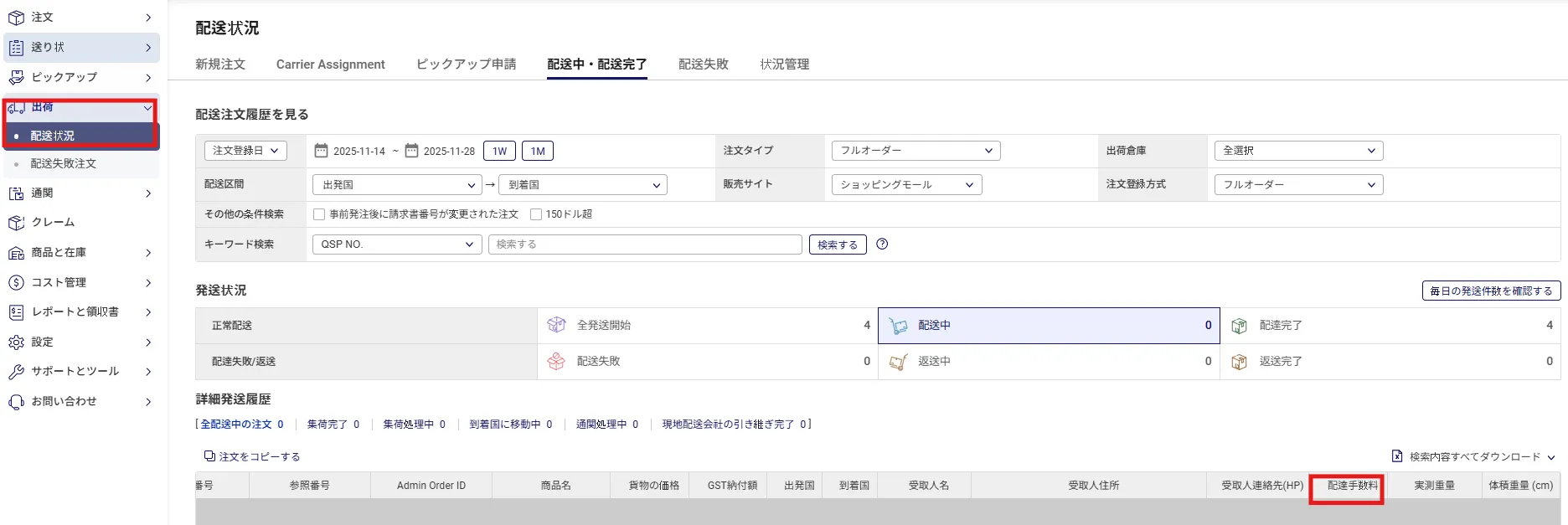This screenshot has width=1568, height=525.
Task: Click the Admin Order ID column header
Action: pos(431,486)
